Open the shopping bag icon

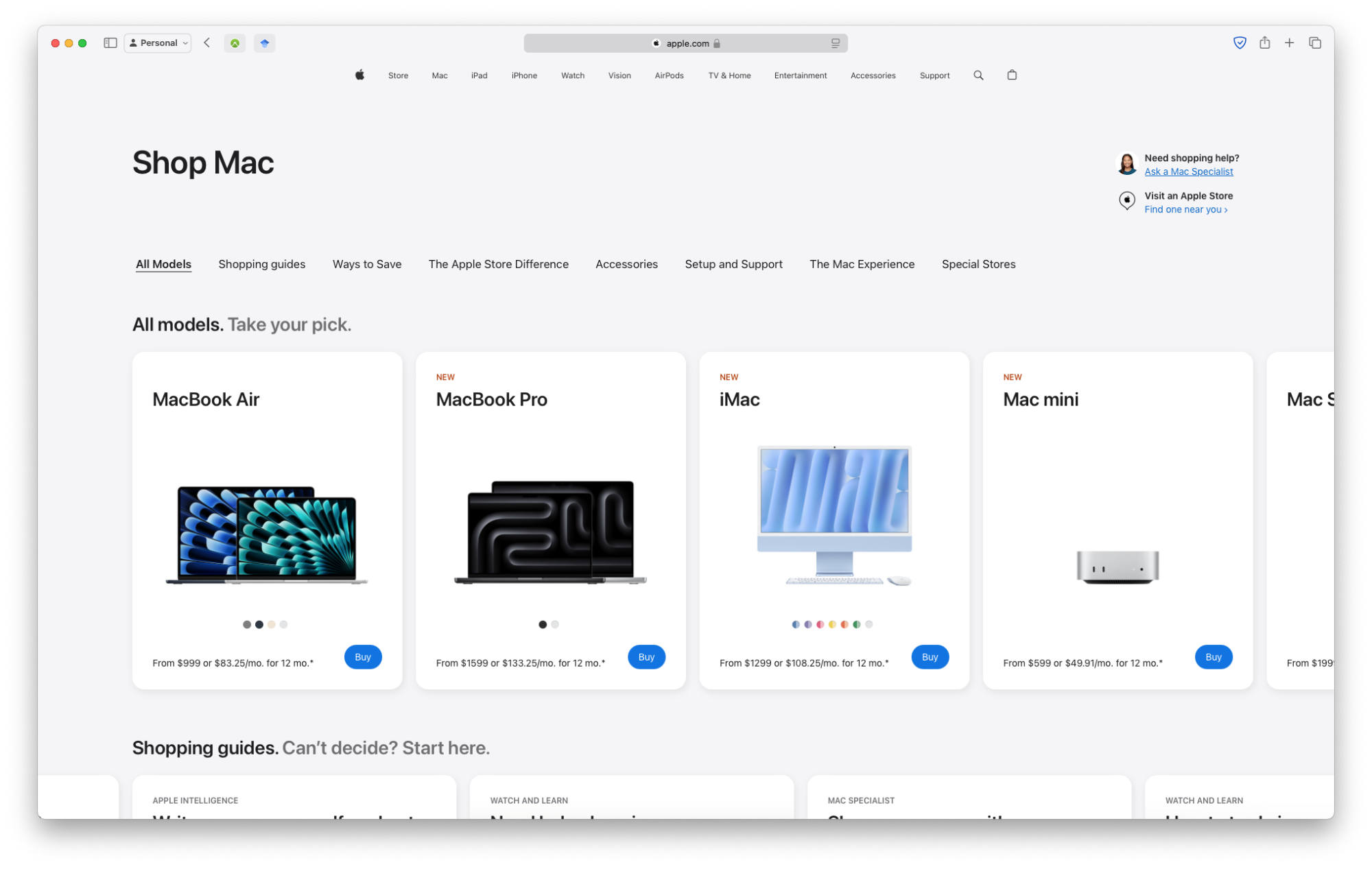pyautogui.click(x=1012, y=75)
